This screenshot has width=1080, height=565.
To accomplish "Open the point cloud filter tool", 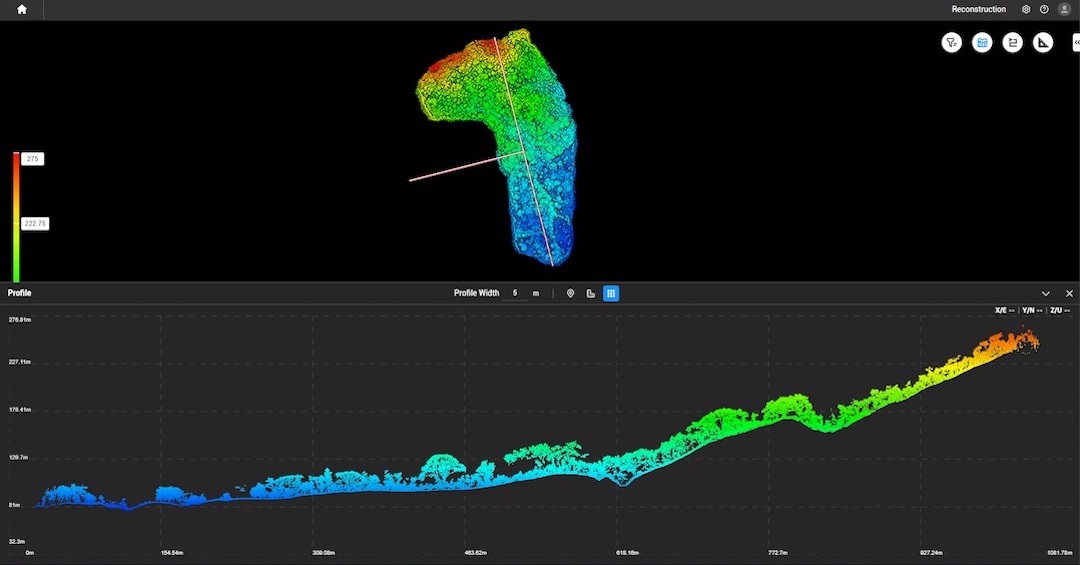I will coord(951,42).
